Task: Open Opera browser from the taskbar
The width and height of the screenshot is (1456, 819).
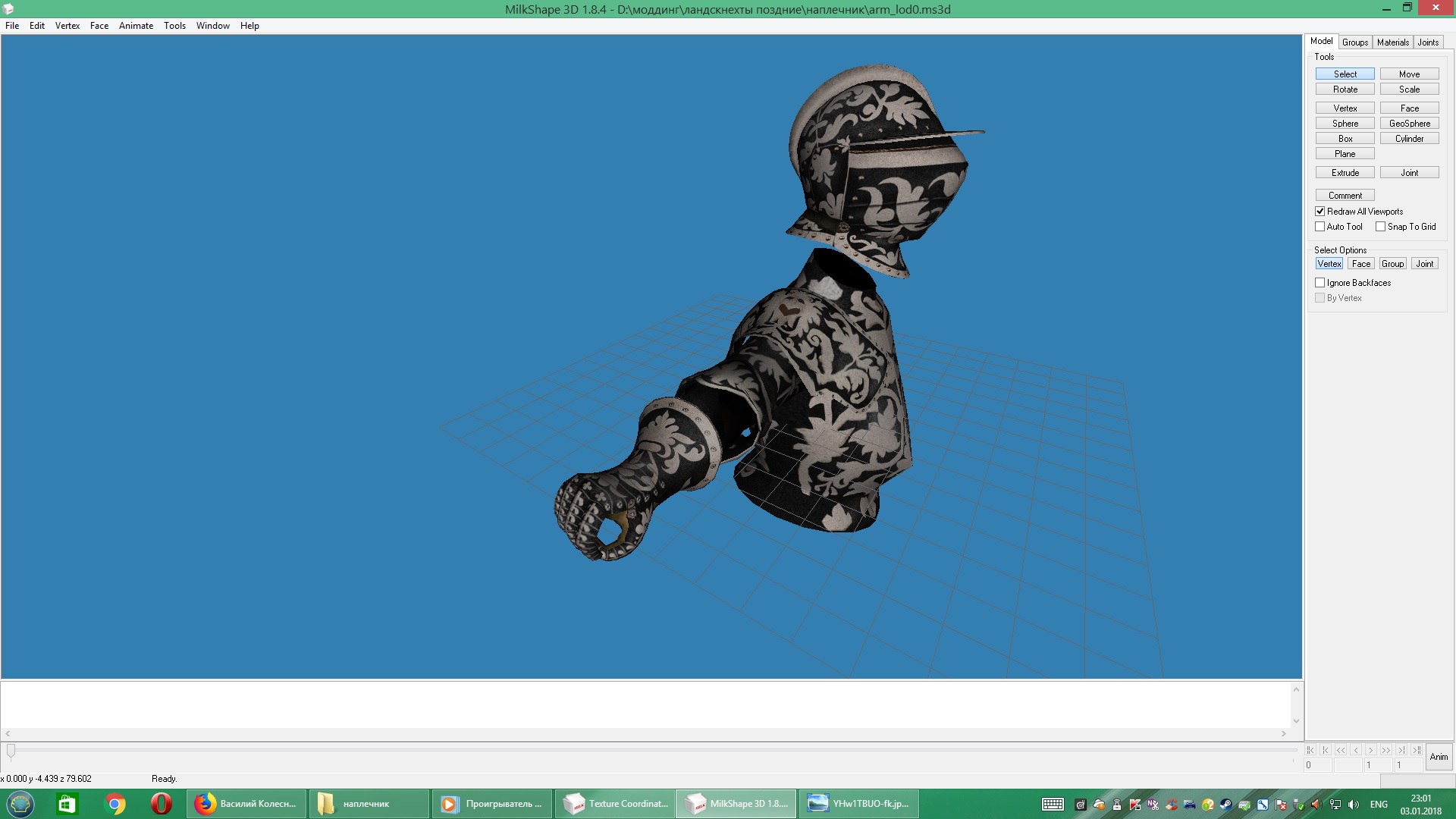Action: [161, 804]
